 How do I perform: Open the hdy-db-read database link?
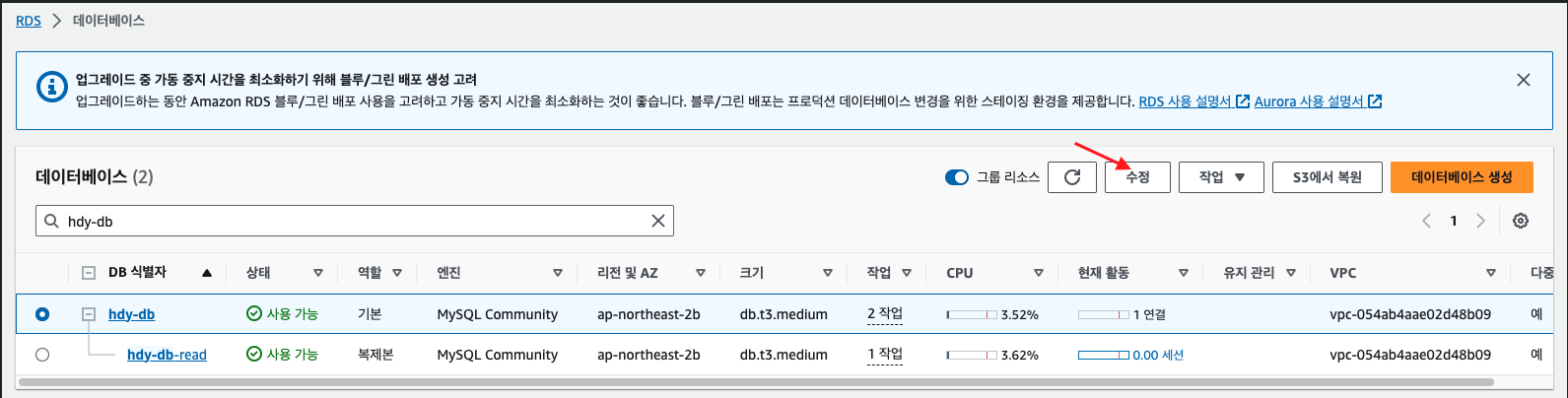pyautogui.click(x=167, y=355)
